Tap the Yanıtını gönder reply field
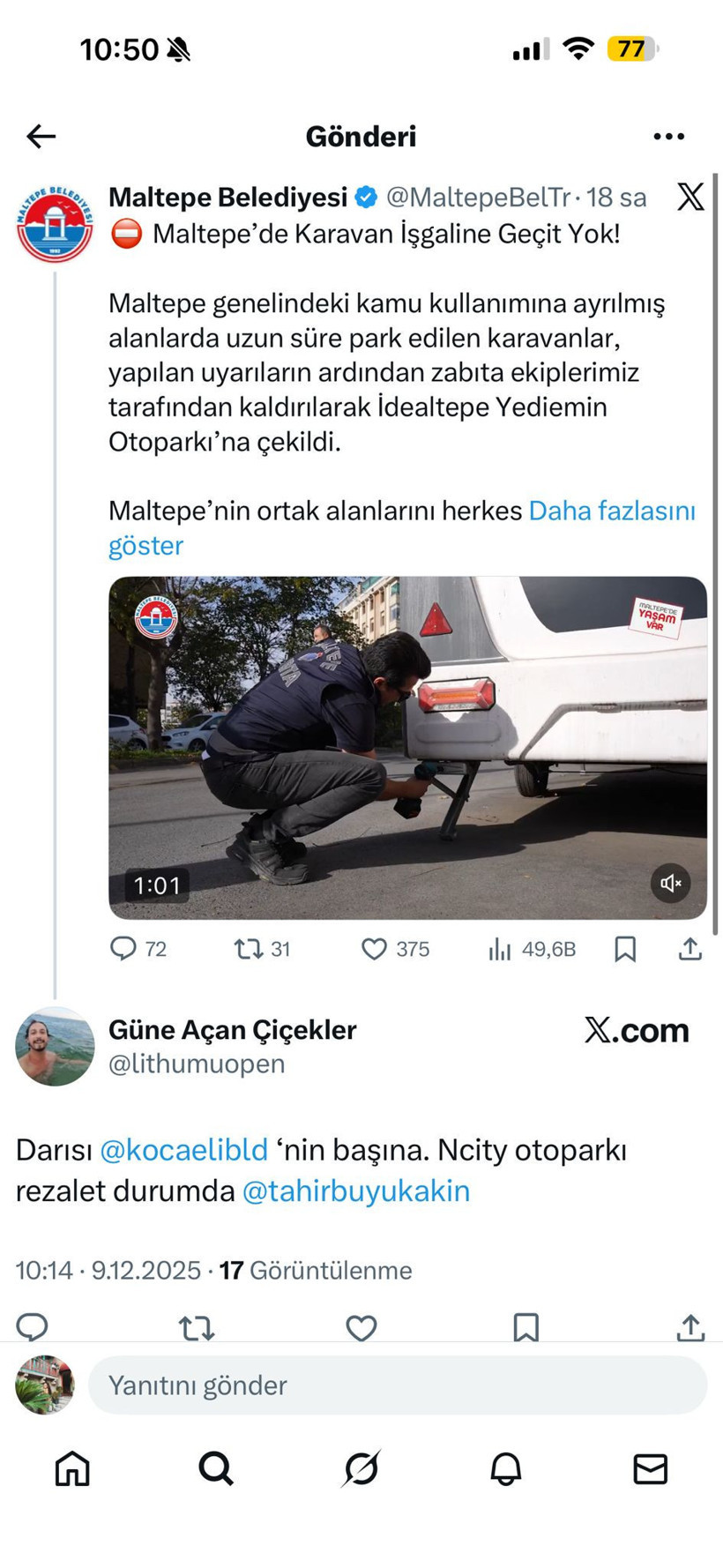This screenshot has width=723, height=1568. point(397,1385)
